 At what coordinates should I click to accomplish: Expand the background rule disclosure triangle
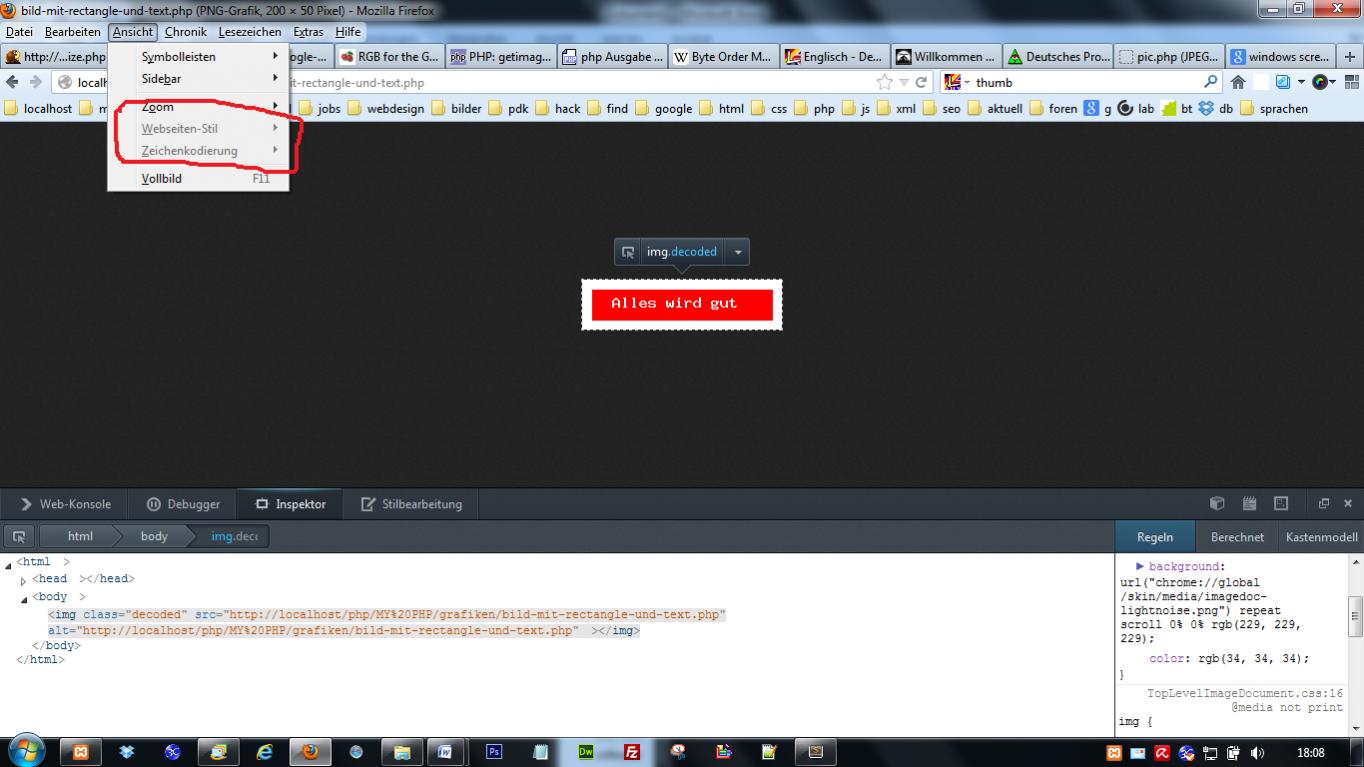click(1140, 567)
